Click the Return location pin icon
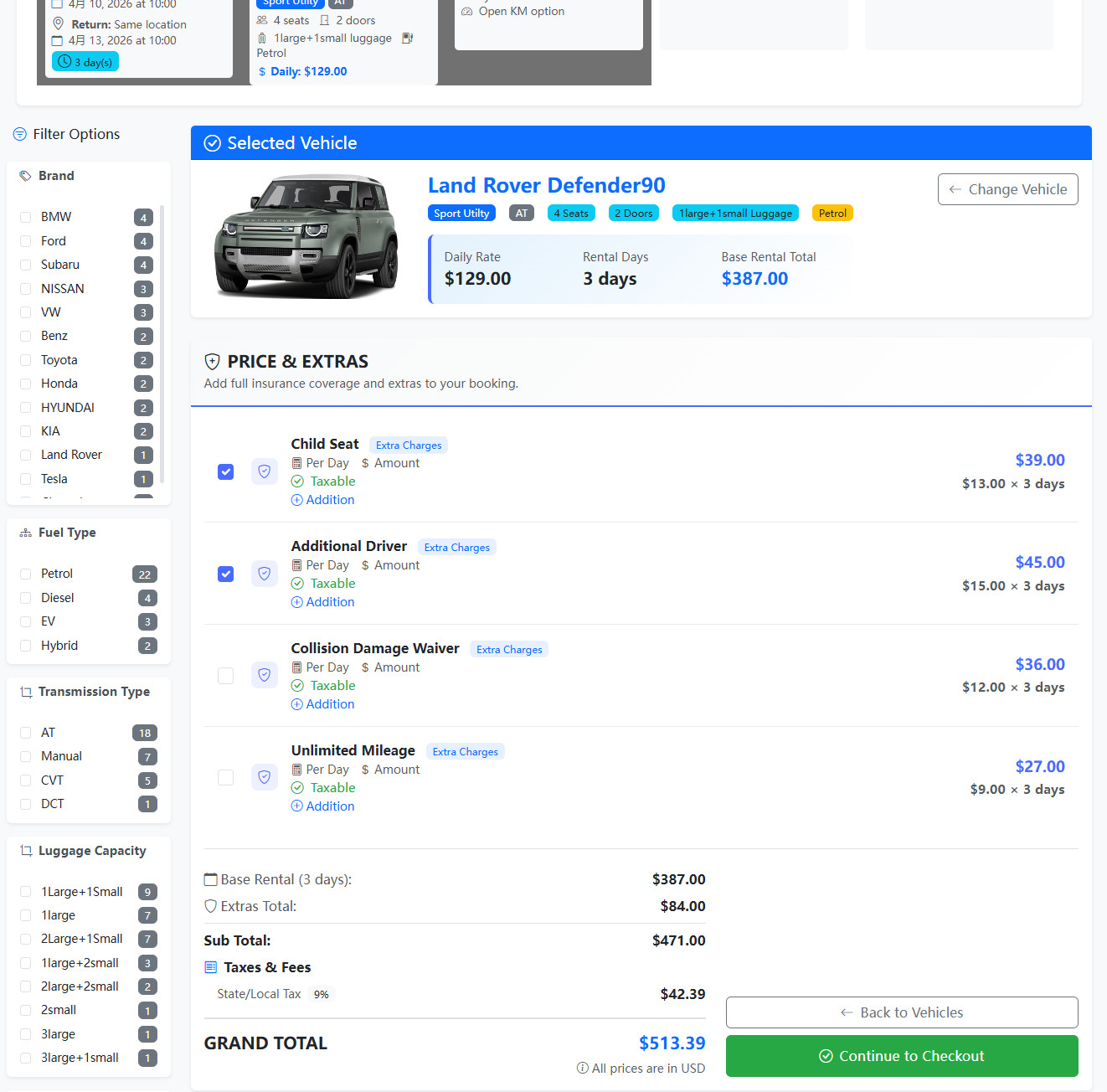This screenshot has width=1107, height=1092. (x=58, y=23)
